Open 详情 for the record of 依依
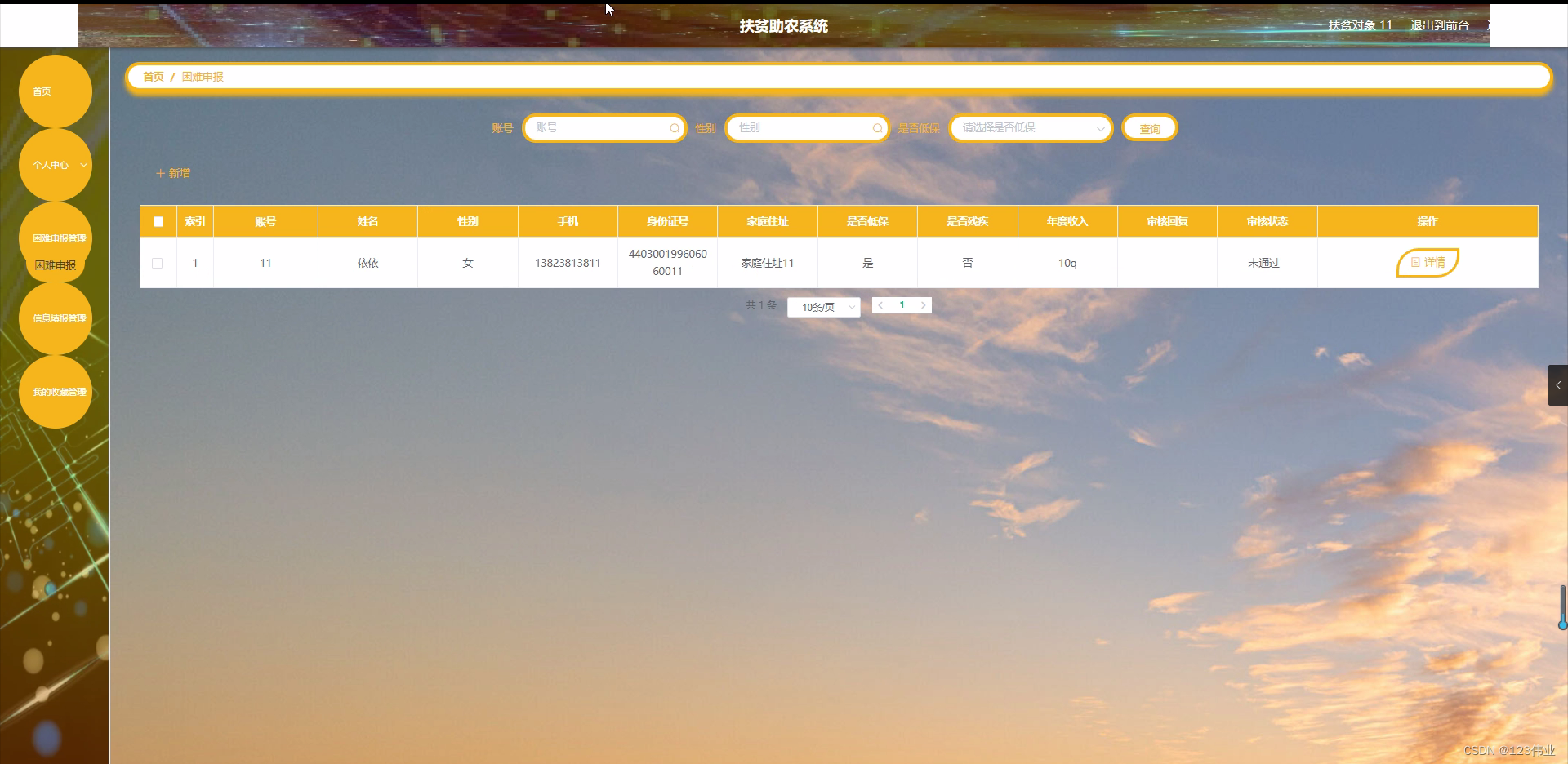This screenshot has width=1568, height=764. pos(1427,263)
